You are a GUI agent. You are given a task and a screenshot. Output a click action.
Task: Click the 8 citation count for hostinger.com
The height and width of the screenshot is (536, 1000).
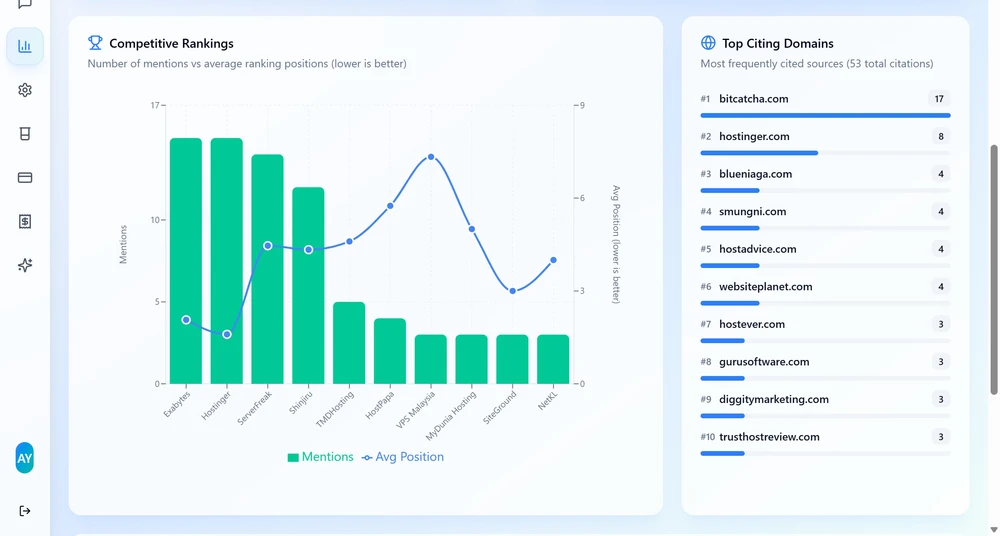point(941,137)
